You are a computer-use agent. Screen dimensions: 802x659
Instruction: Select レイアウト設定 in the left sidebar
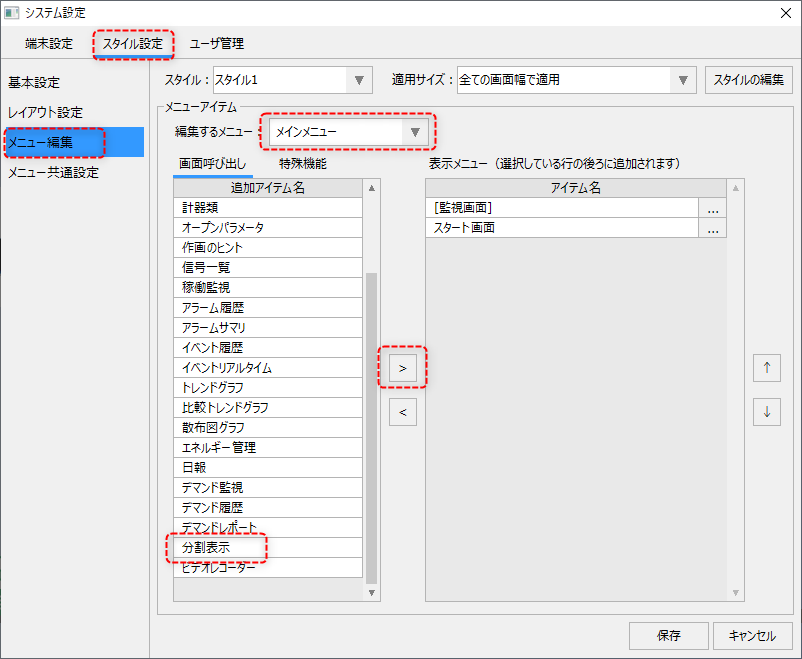click(x=45, y=112)
